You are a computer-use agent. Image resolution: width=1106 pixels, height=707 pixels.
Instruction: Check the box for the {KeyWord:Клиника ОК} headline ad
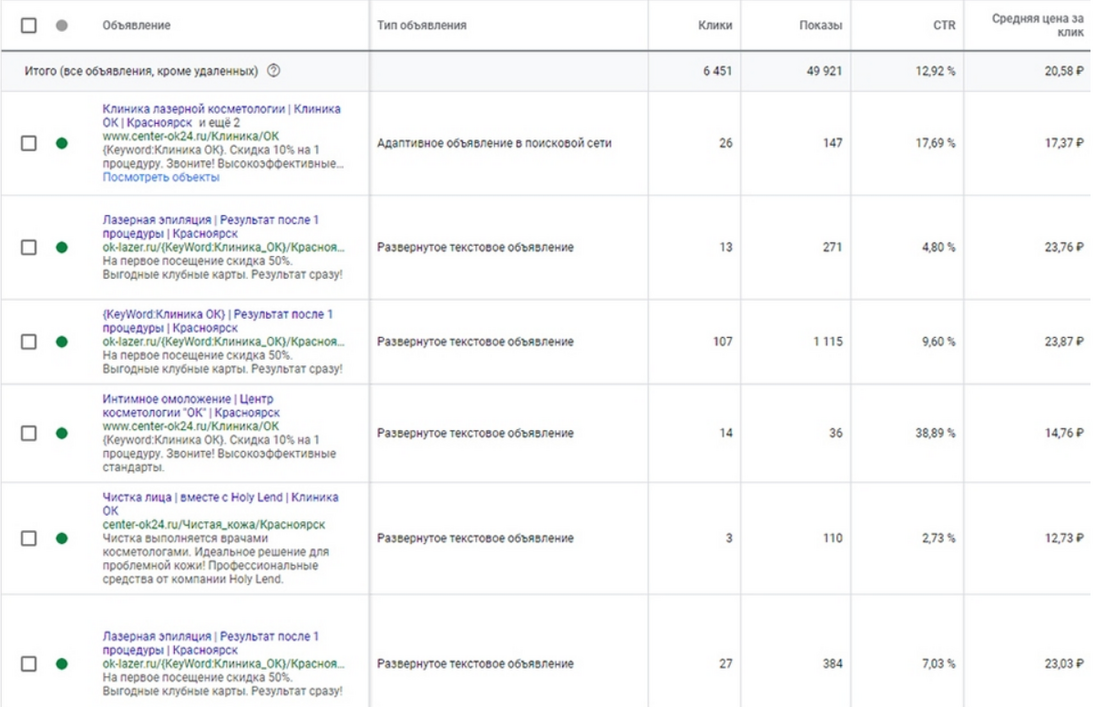[29, 342]
